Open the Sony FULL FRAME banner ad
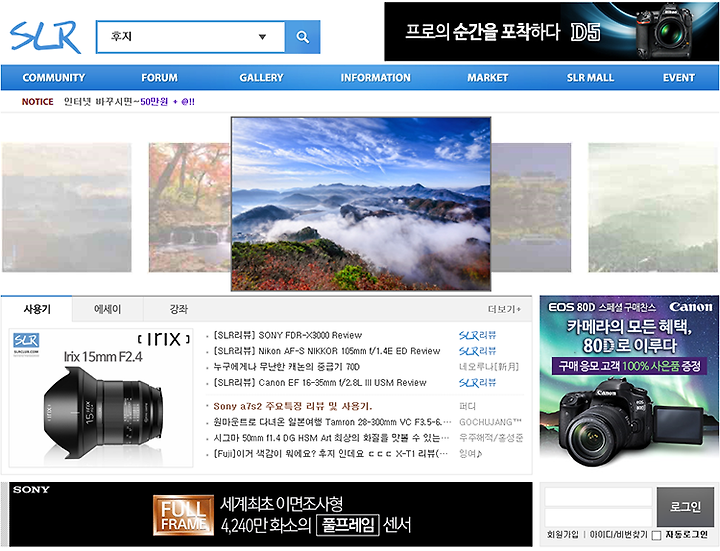Viewport: 720px width, 551px height. pyautogui.click(x=271, y=514)
